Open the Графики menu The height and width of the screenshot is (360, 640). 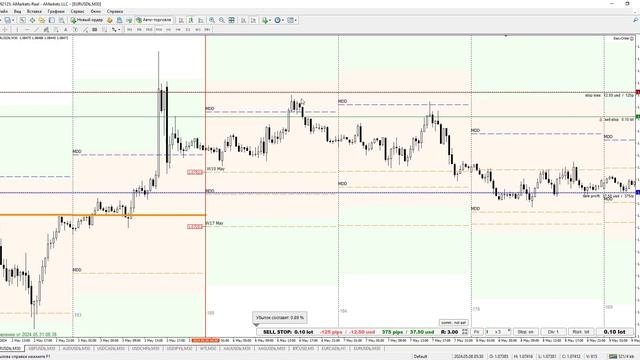(56, 11)
